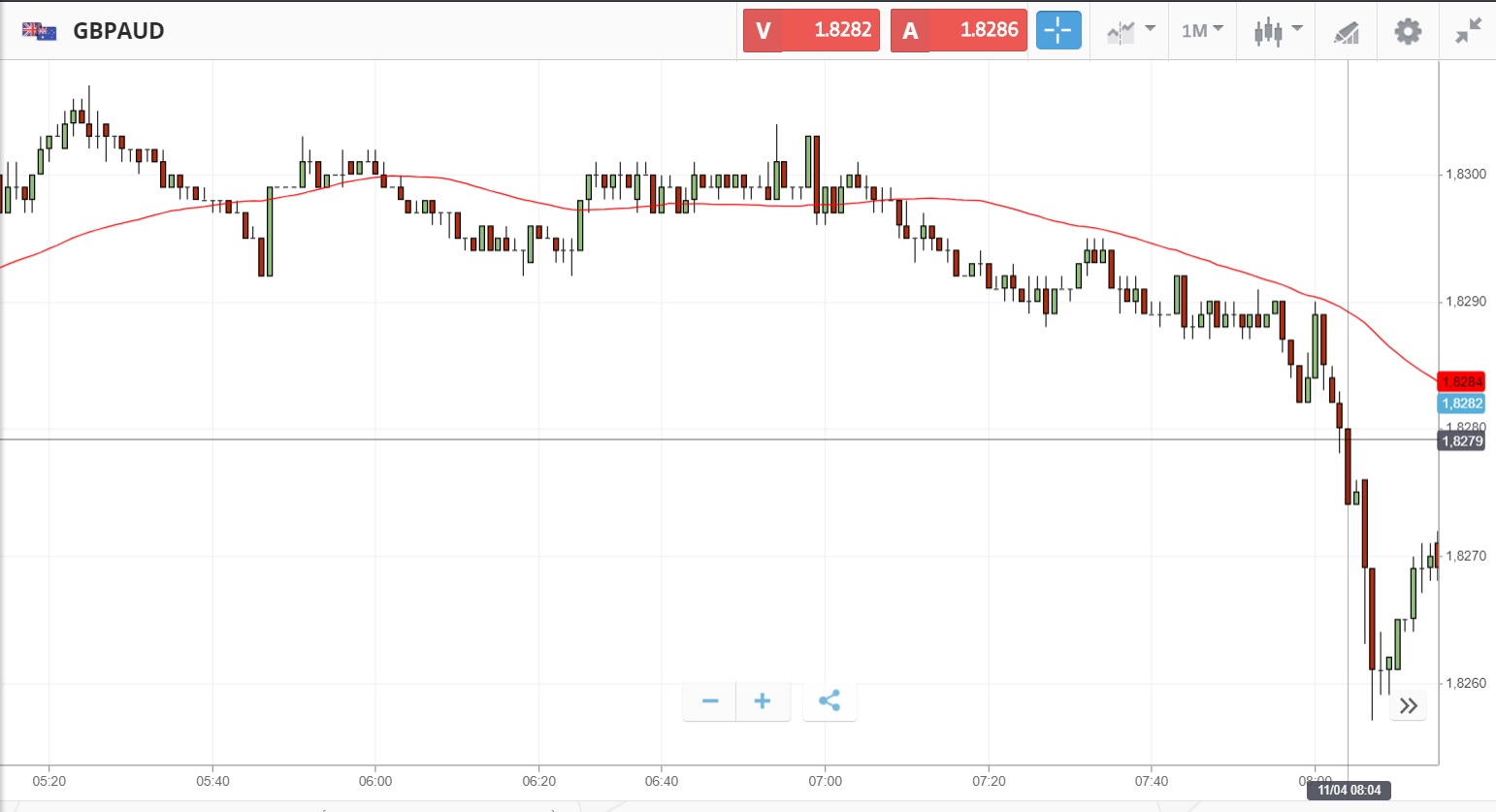Click the 05:20 time axis label

tap(49, 781)
